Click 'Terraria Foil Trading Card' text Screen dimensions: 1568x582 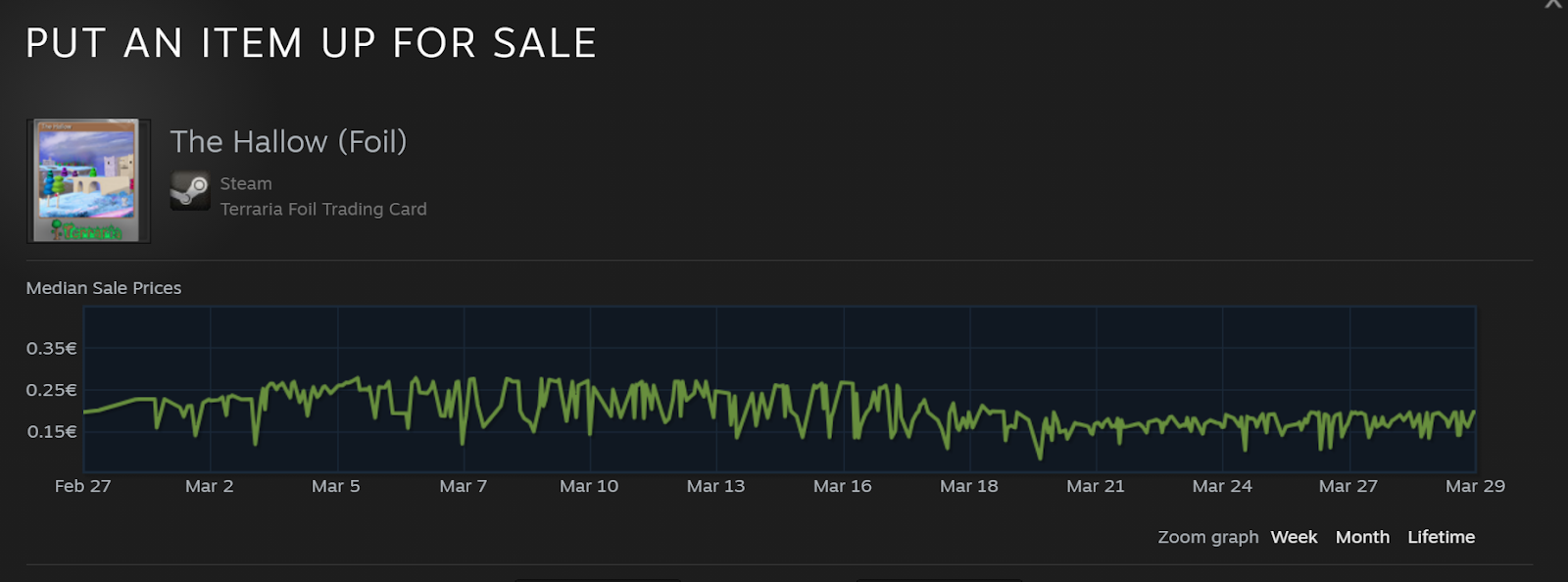tap(323, 209)
